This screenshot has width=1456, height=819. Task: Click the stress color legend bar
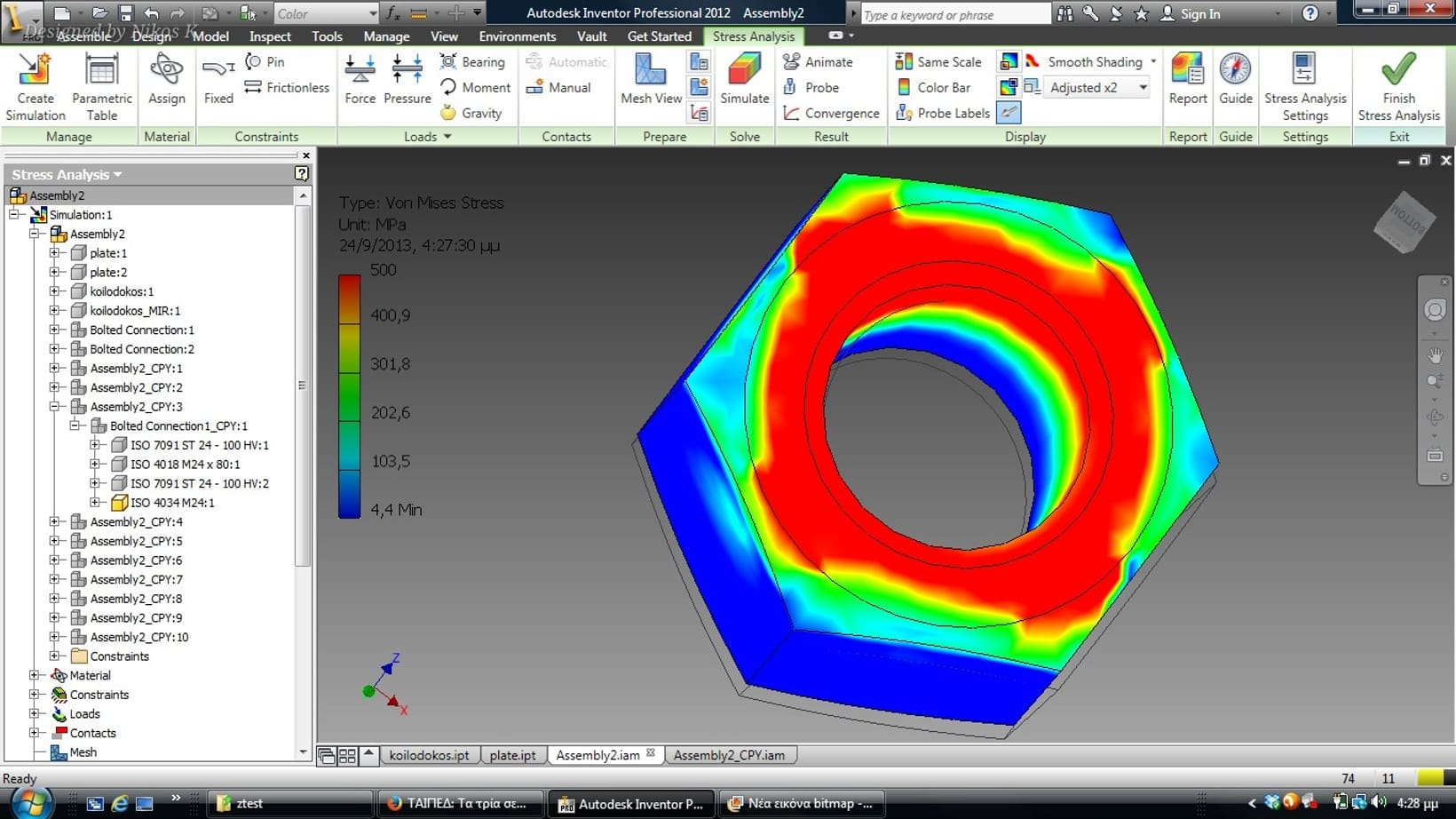coord(349,395)
